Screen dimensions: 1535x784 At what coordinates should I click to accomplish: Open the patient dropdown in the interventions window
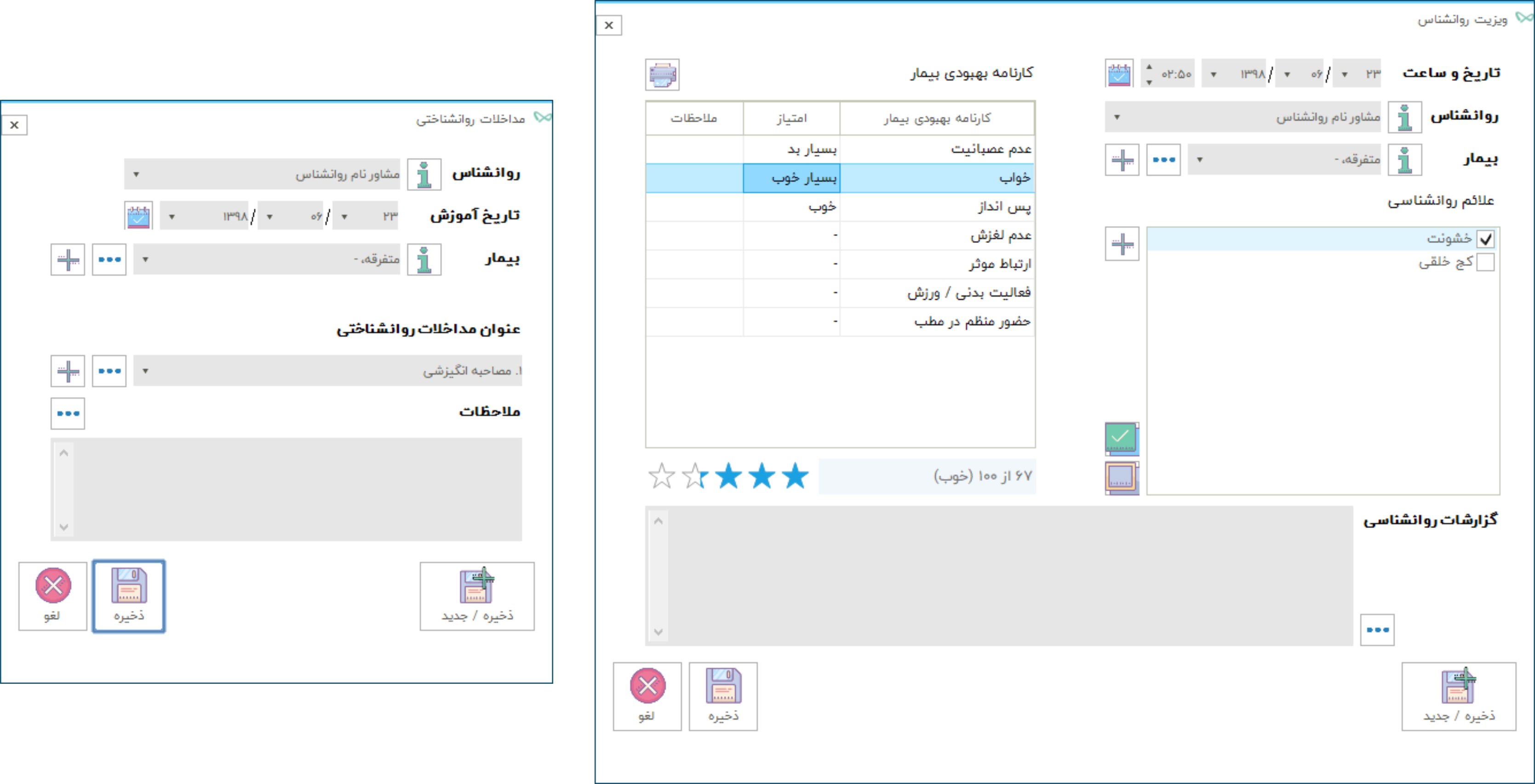tap(267, 260)
